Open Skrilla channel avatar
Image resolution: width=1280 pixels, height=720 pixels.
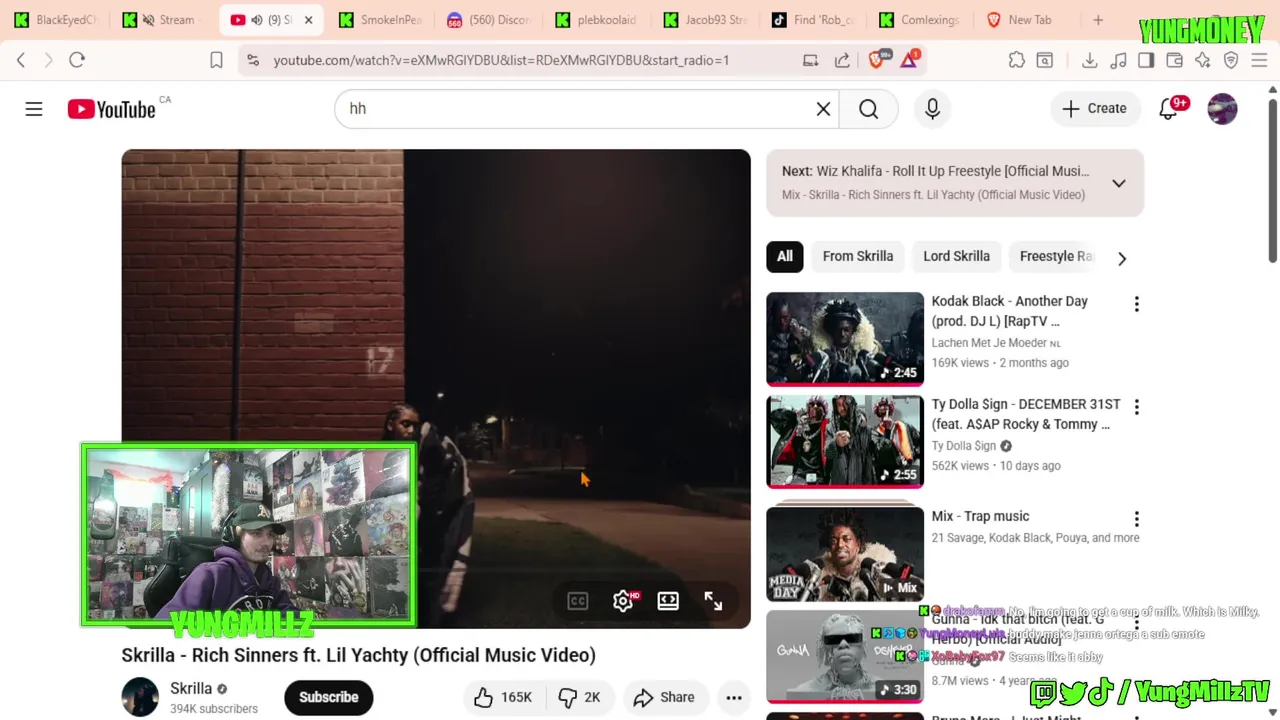pyautogui.click(x=140, y=697)
